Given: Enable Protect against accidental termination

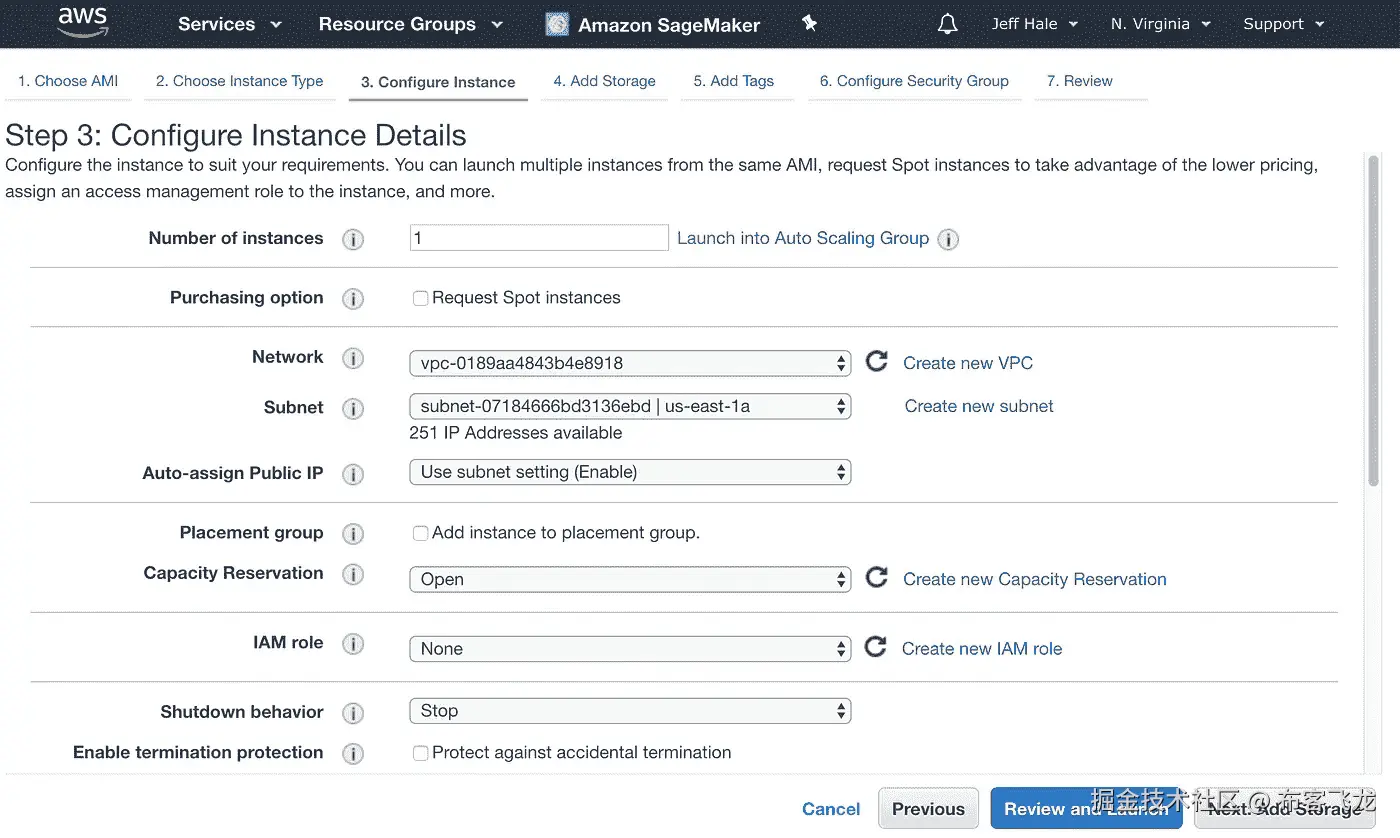Looking at the screenshot, I should click(421, 753).
